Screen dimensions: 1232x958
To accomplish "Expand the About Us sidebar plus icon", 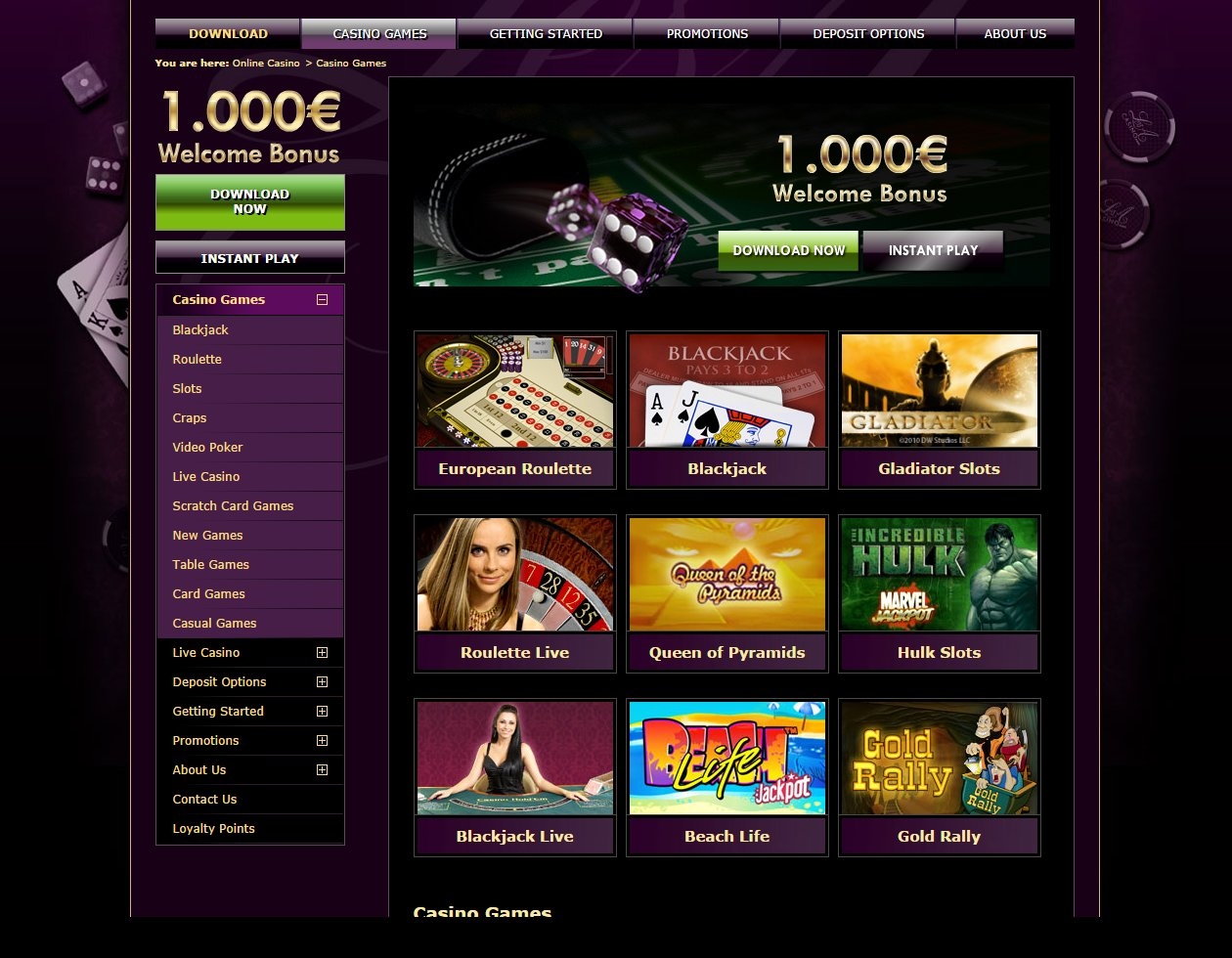I will [x=322, y=769].
